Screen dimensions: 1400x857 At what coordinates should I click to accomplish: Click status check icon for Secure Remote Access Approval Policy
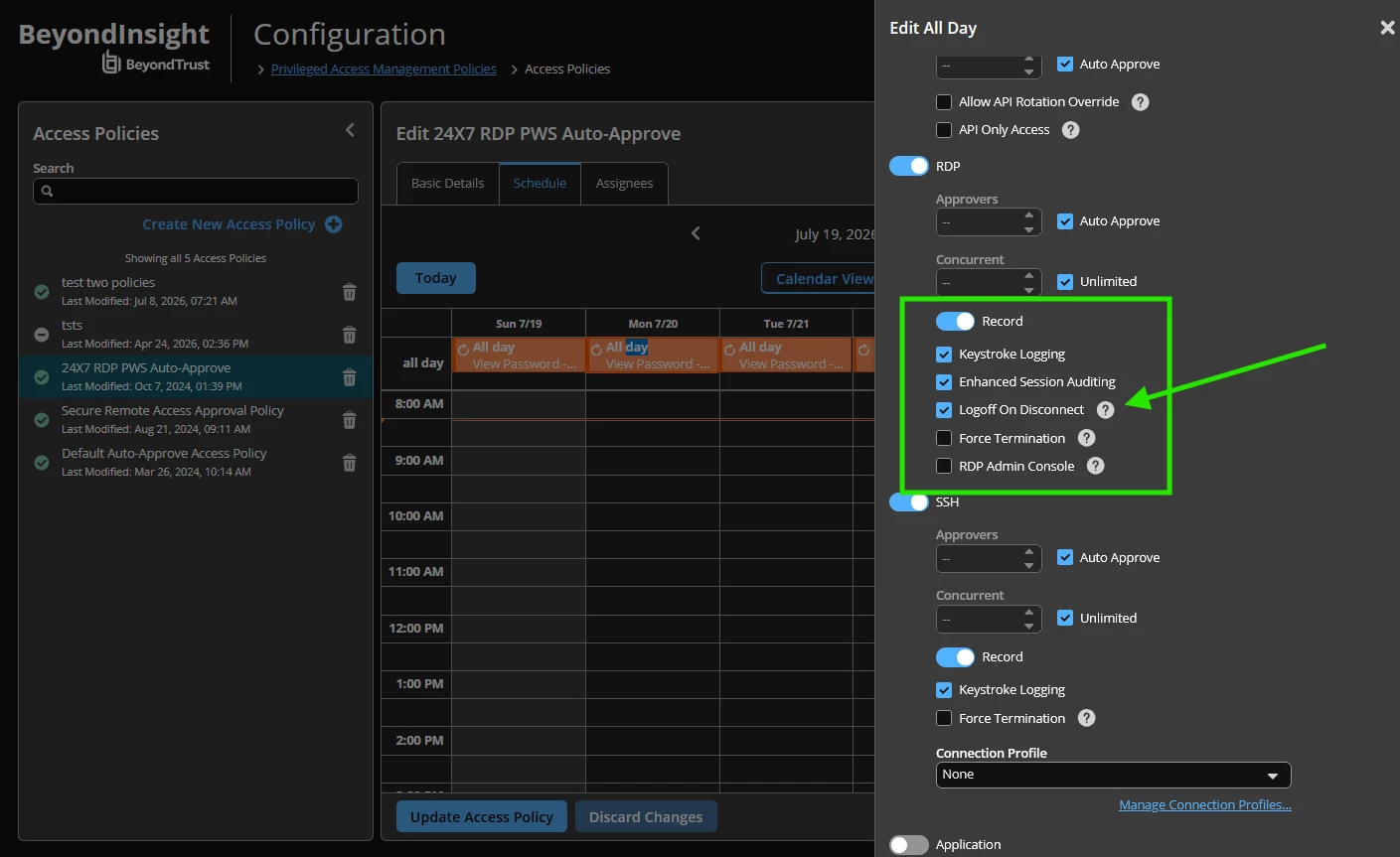click(42, 420)
